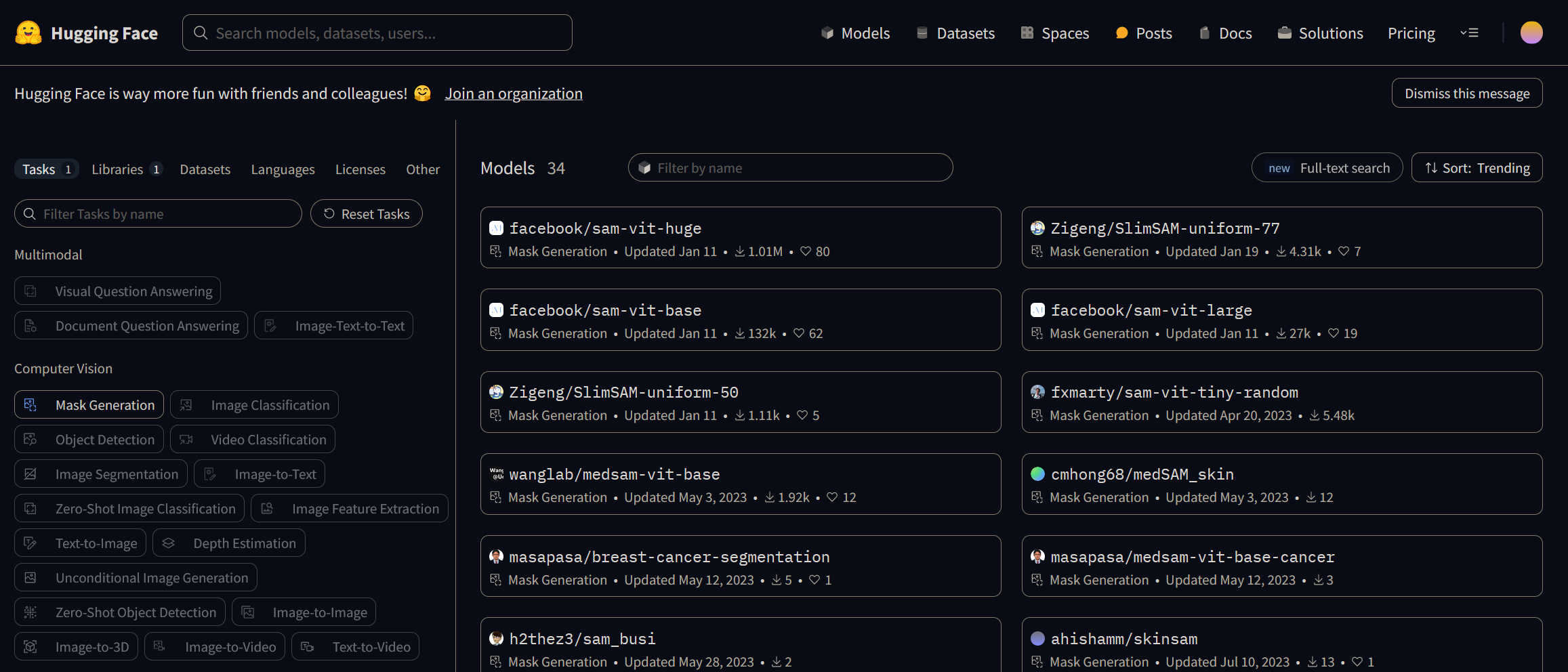Viewport: 1568px width, 672px height.
Task: Open the Datasets nav item
Action: [955, 33]
